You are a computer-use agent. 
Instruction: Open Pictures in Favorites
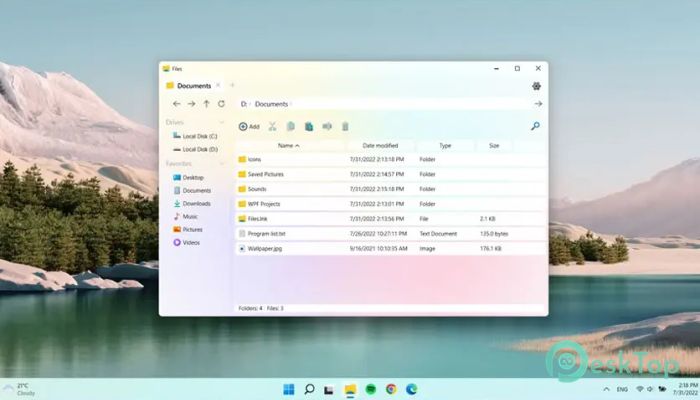(x=188, y=229)
